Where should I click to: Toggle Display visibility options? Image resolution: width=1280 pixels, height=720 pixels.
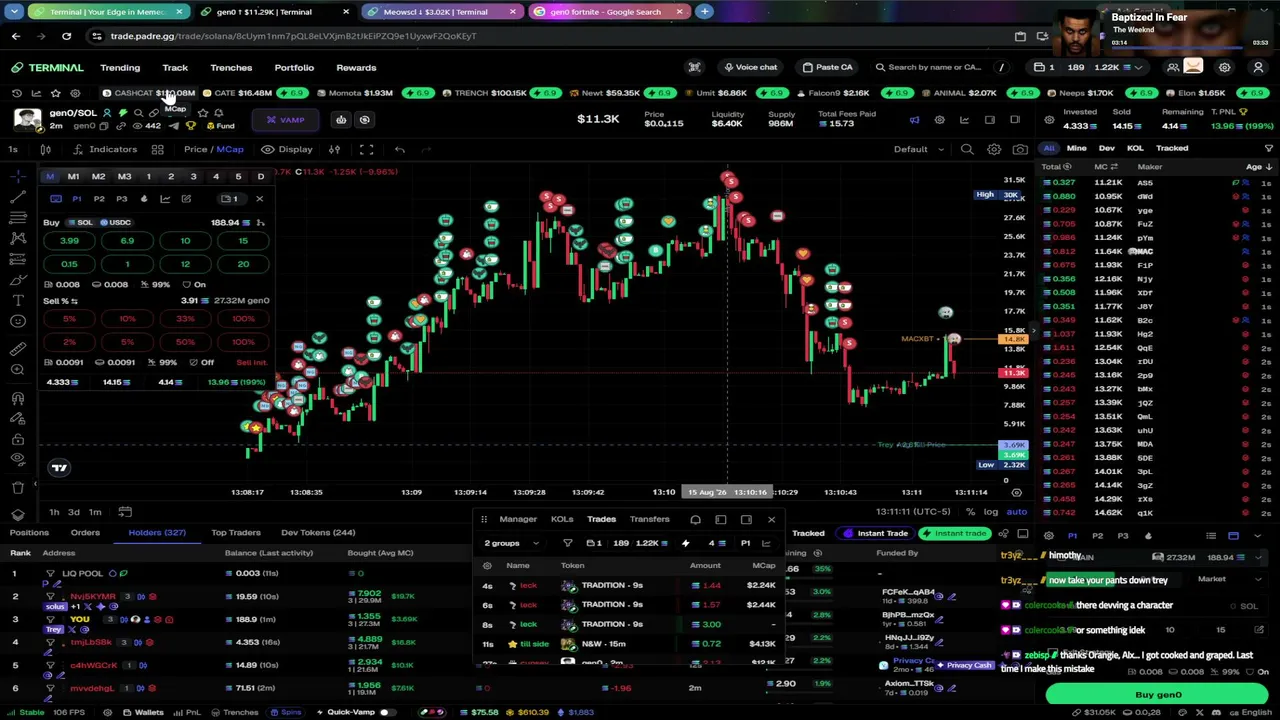[287, 149]
